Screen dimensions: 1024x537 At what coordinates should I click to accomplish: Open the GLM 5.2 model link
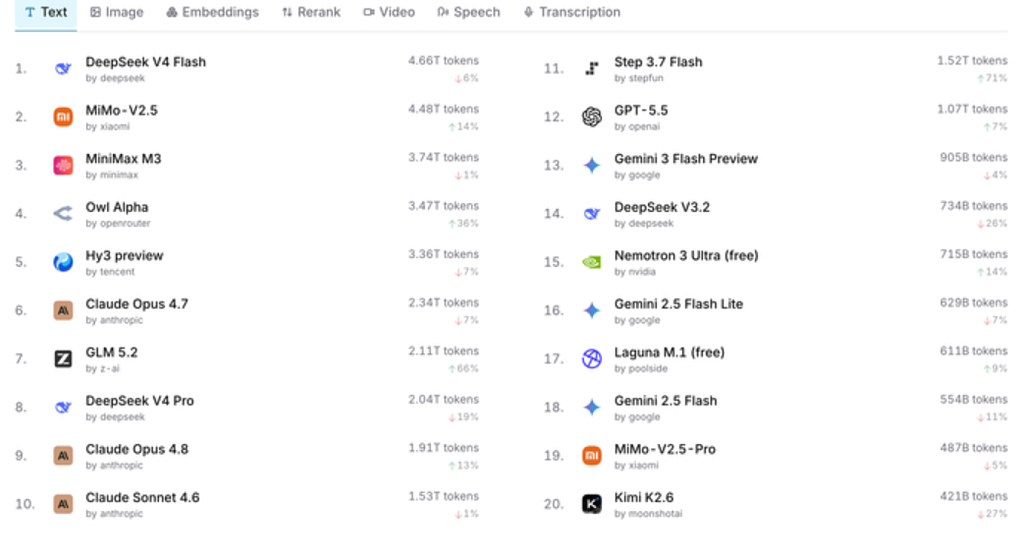tap(112, 352)
